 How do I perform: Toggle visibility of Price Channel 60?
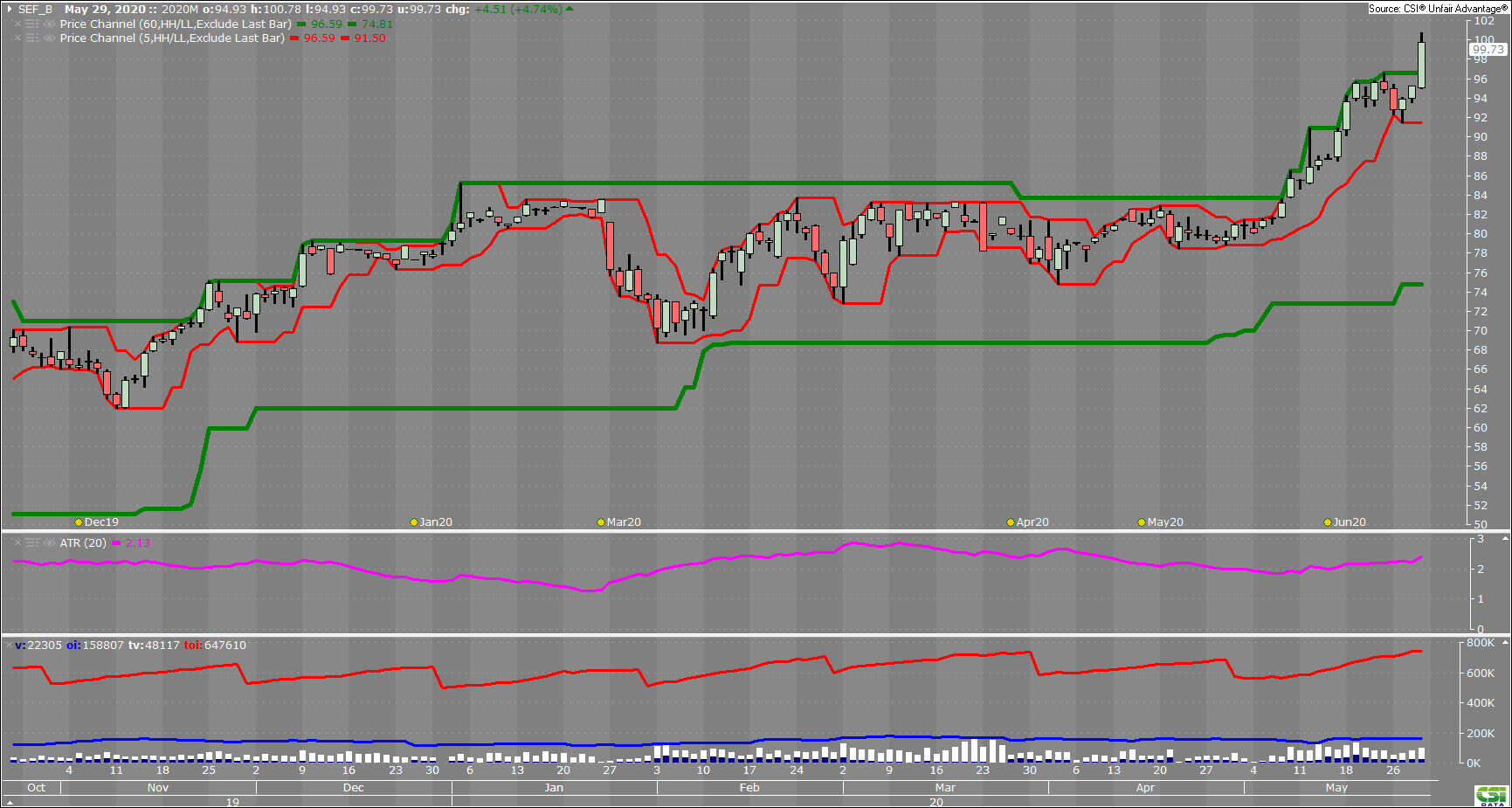pos(49,24)
